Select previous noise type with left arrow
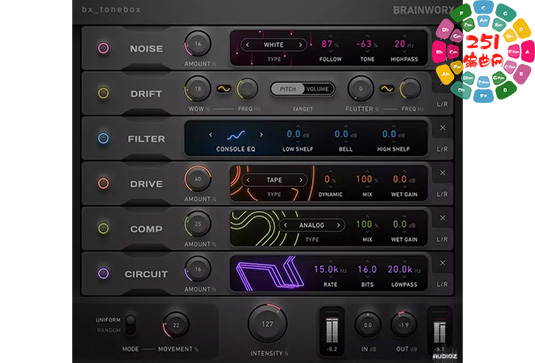This screenshot has width=535, height=363. pos(247,45)
